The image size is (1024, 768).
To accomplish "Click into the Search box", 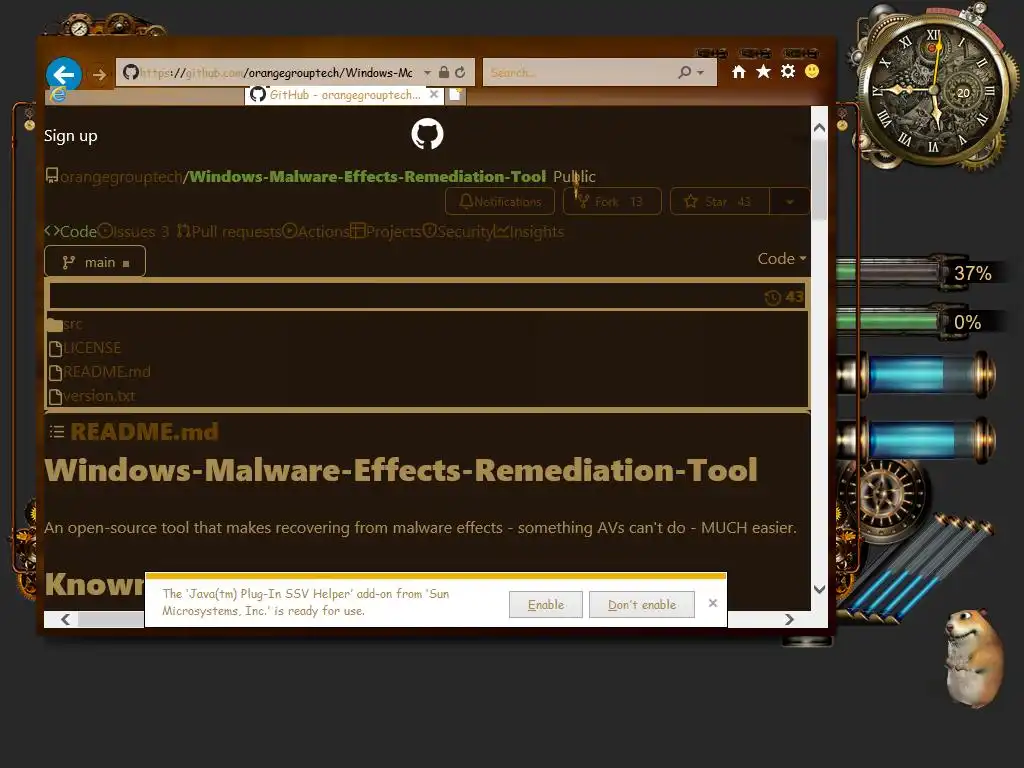I will (580, 72).
